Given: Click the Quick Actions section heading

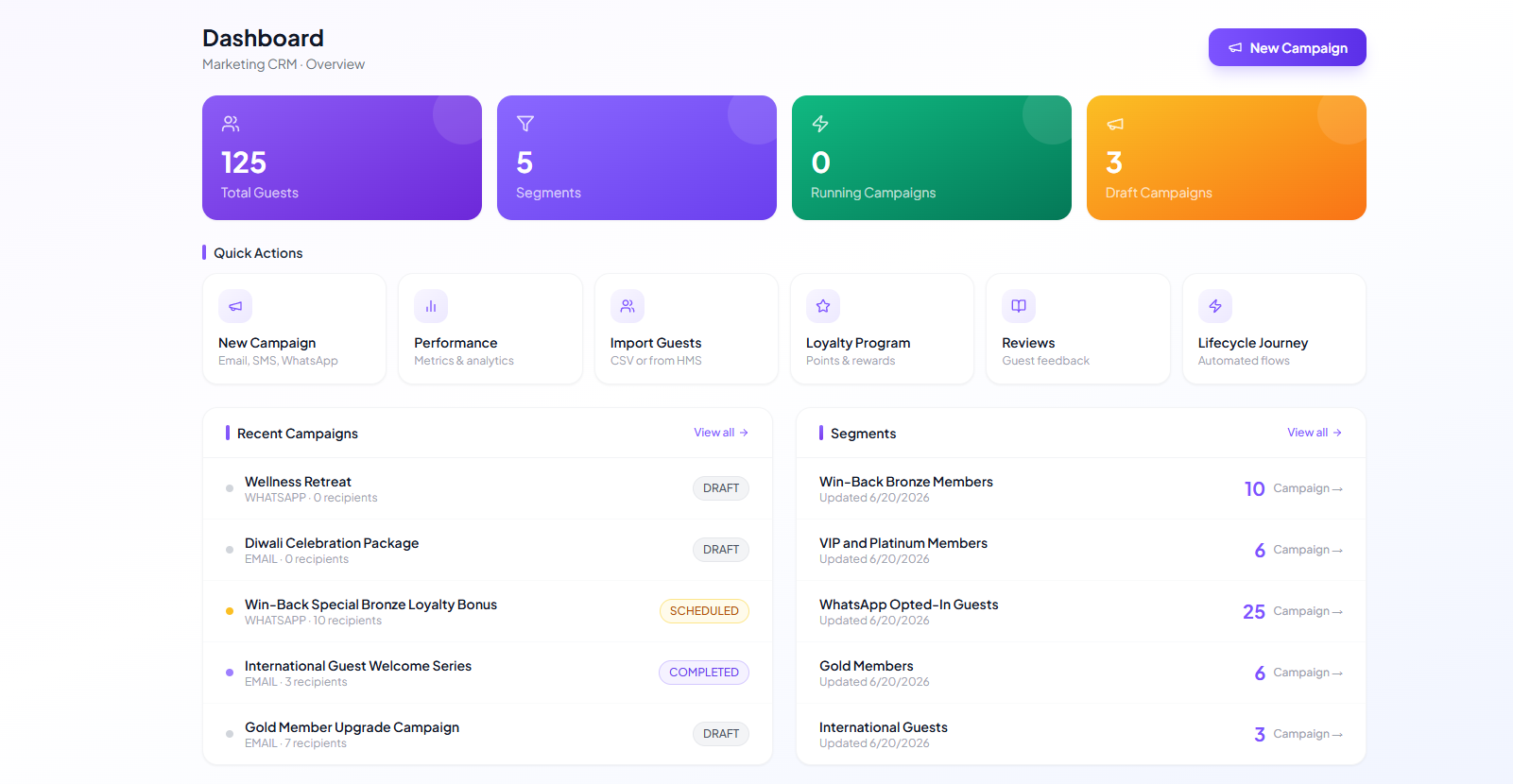Looking at the screenshot, I should point(258,253).
